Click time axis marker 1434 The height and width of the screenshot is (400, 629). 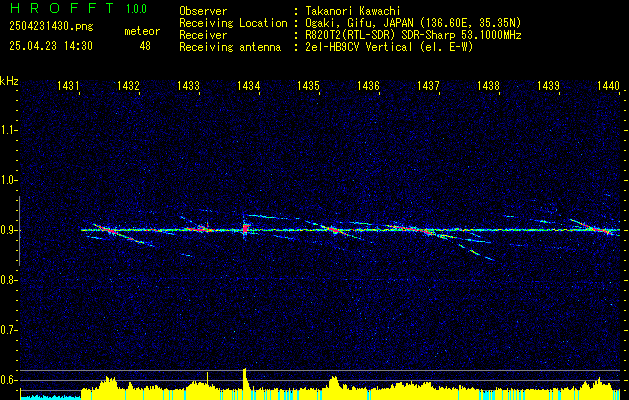click(248, 85)
